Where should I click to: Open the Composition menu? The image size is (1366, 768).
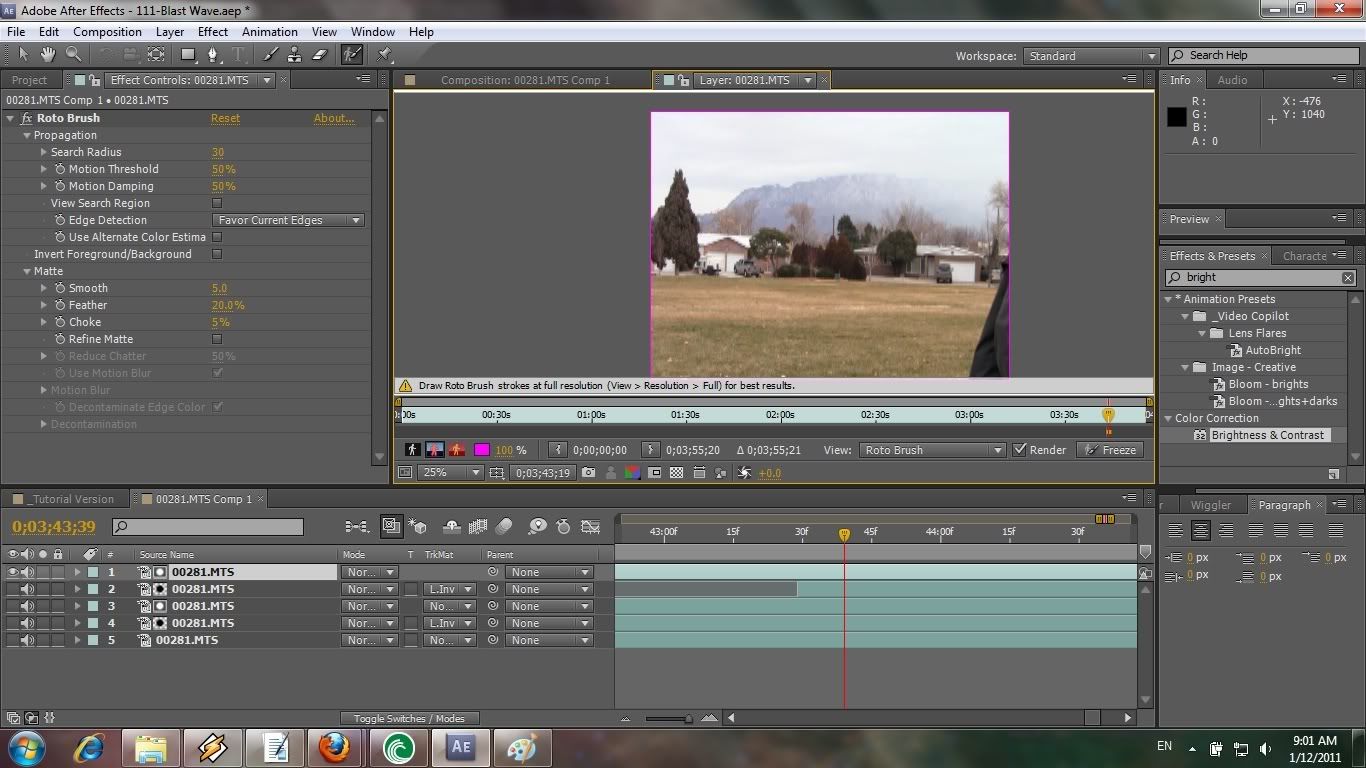107,31
